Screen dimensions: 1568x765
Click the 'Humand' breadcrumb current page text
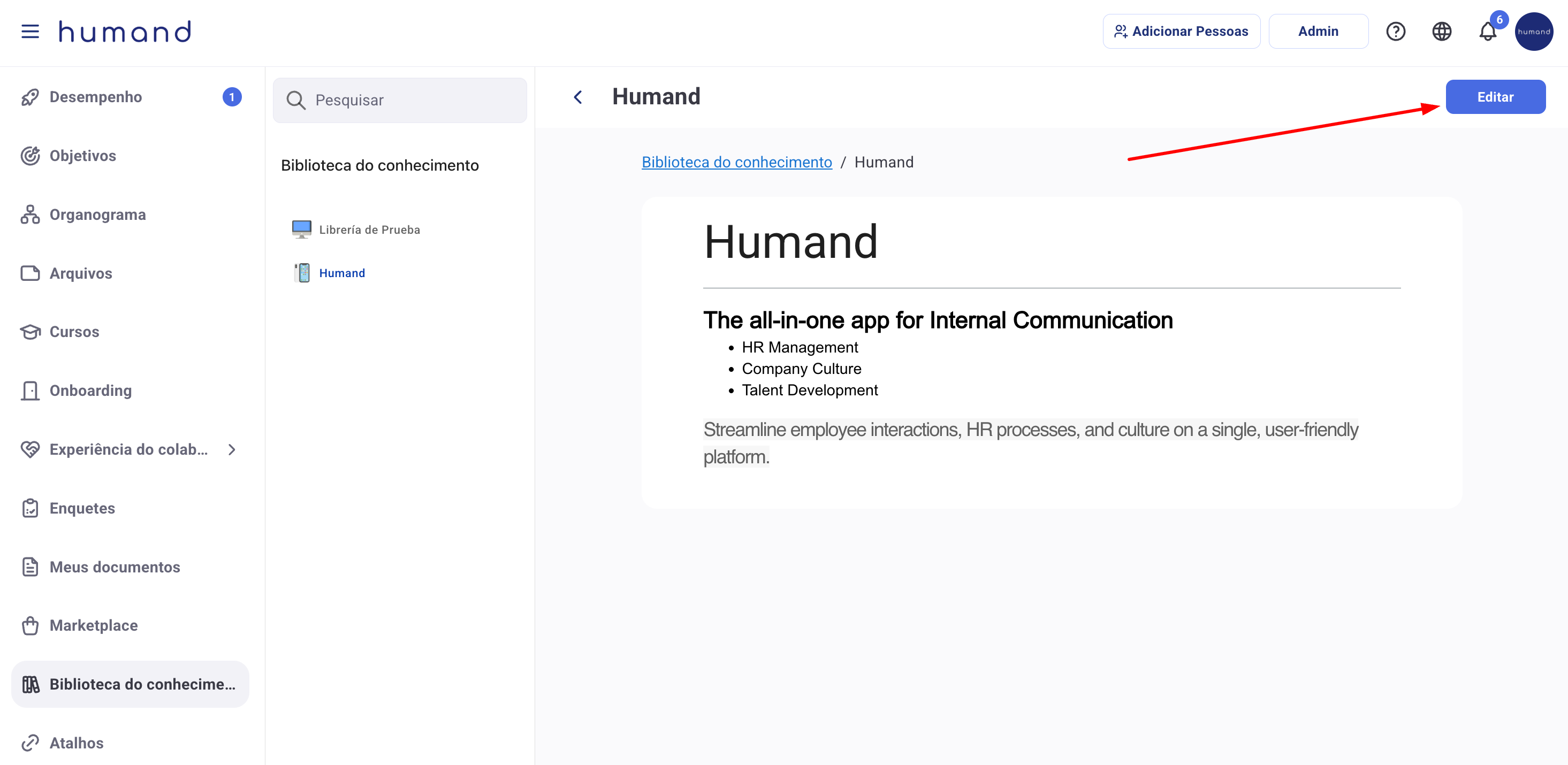click(884, 162)
